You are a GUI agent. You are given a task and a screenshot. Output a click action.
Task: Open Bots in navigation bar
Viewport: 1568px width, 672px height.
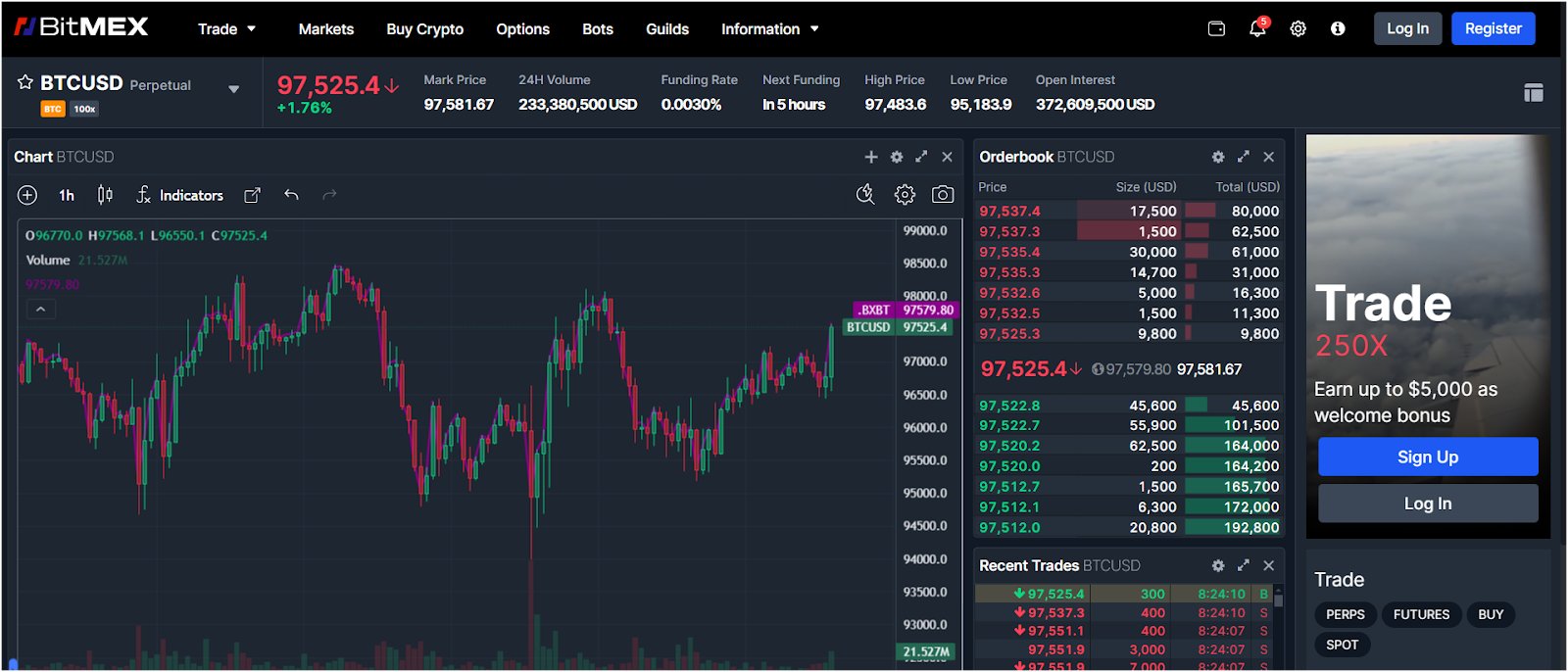point(598,29)
